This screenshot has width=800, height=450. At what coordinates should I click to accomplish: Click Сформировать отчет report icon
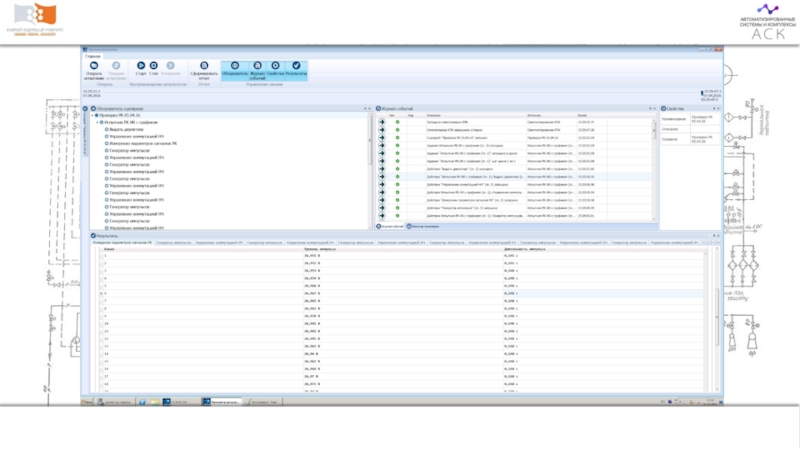pyautogui.click(x=204, y=65)
